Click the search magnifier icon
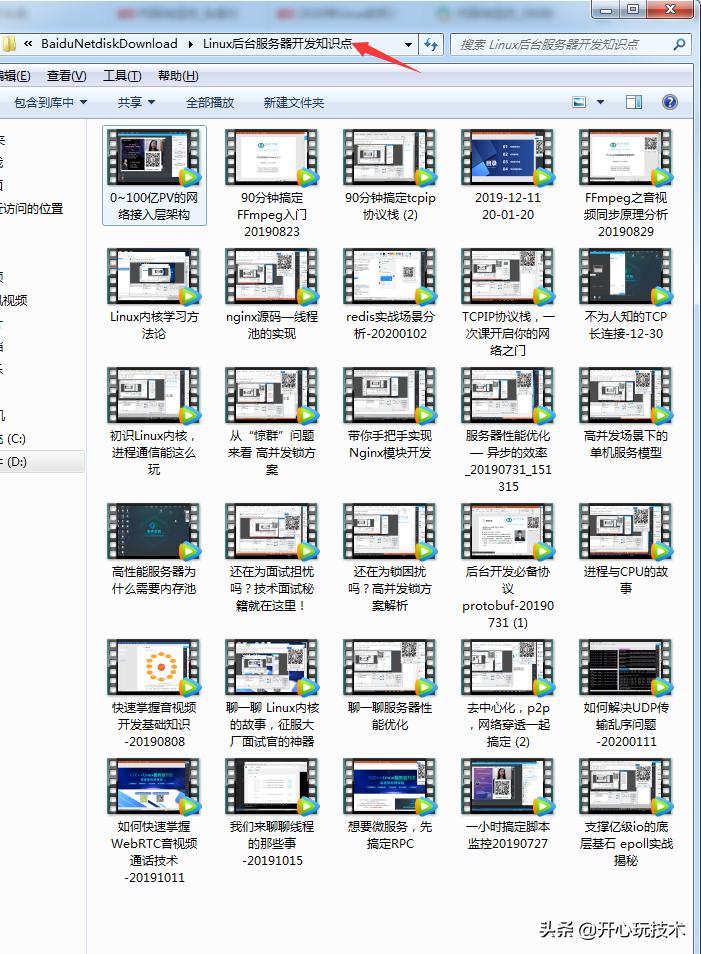The height and width of the screenshot is (954, 701). (680, 44)
